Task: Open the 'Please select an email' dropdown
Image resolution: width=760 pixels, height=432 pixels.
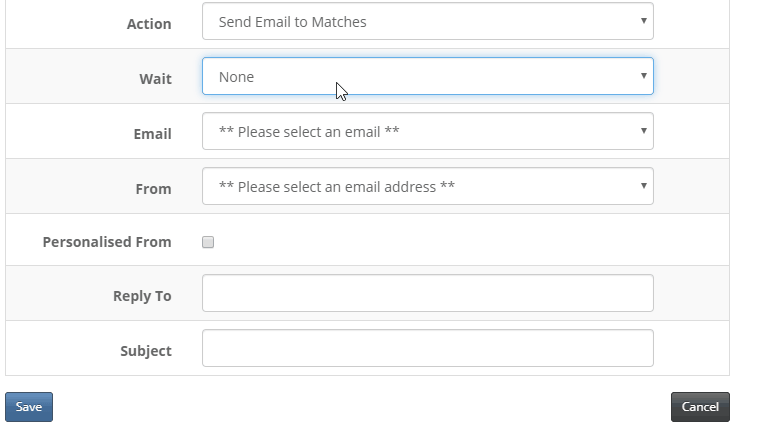Action: point(428,131)
